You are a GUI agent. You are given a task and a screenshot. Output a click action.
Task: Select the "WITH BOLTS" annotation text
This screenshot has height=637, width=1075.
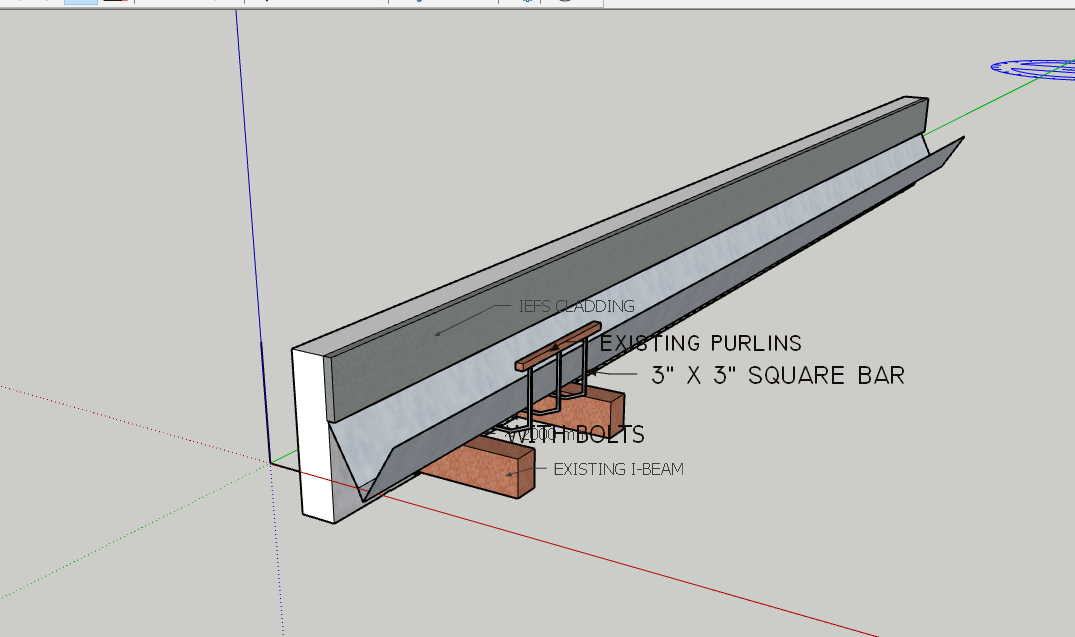click(x=576, y=434)
